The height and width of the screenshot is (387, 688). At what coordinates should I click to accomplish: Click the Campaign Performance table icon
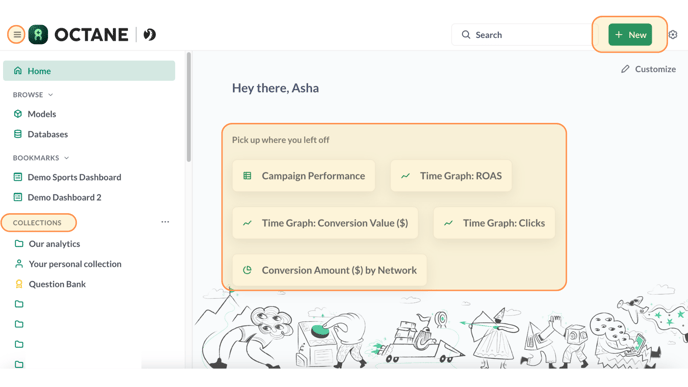tap(247, 176)
